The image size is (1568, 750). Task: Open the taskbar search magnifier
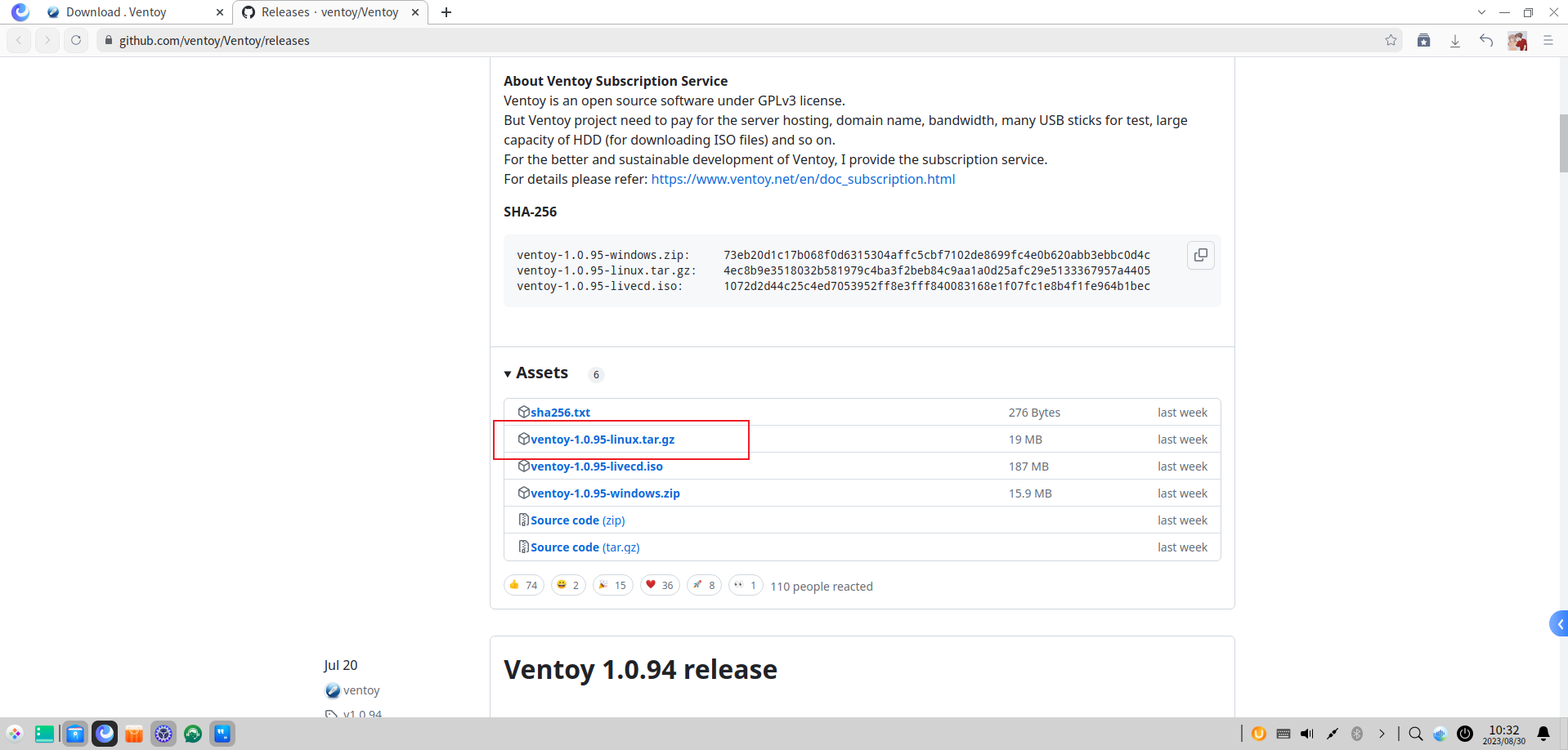click(x=1416, y=734)
